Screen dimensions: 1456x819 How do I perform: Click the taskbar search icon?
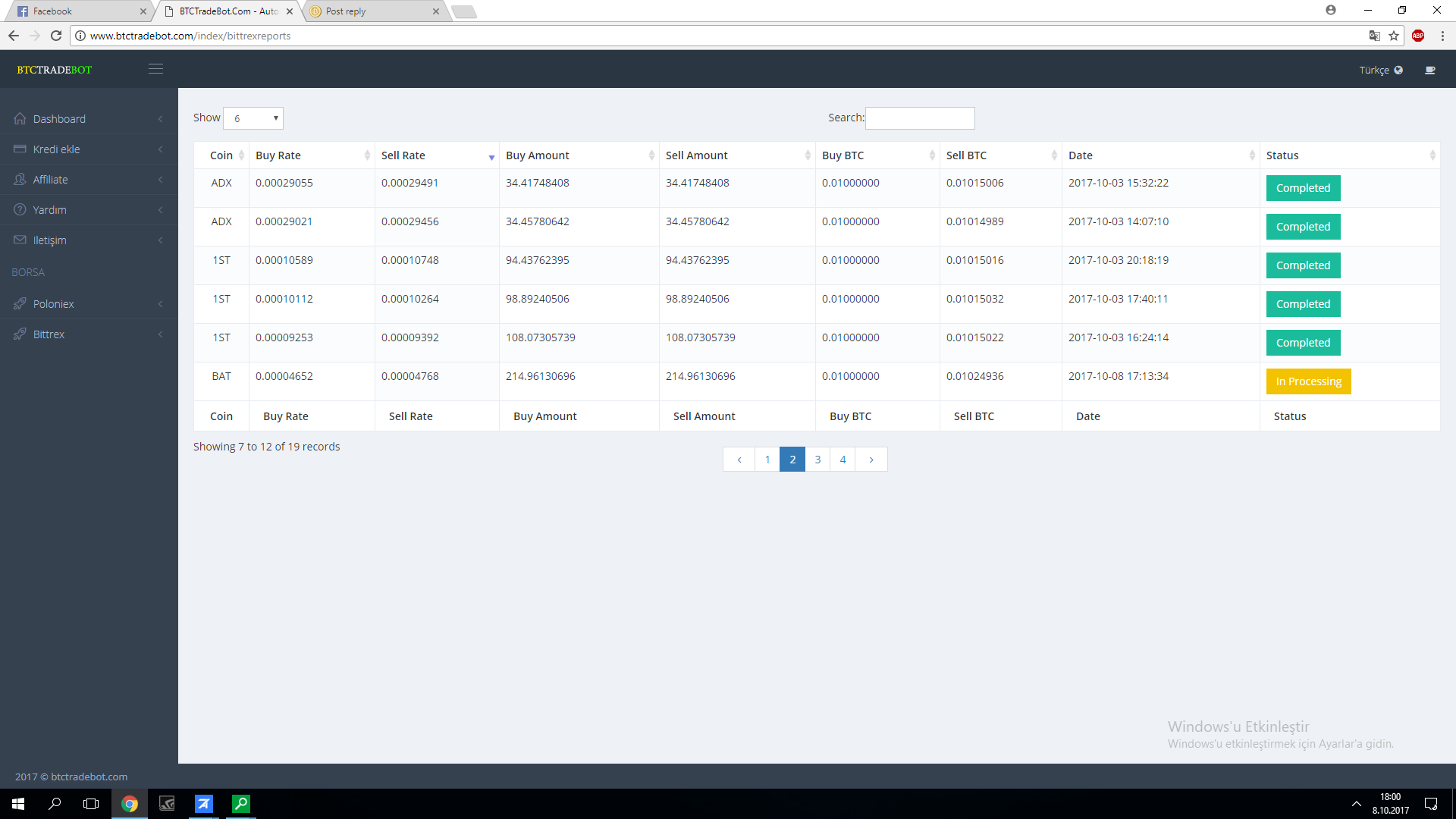pyautogui.click(x=55, y=804)
